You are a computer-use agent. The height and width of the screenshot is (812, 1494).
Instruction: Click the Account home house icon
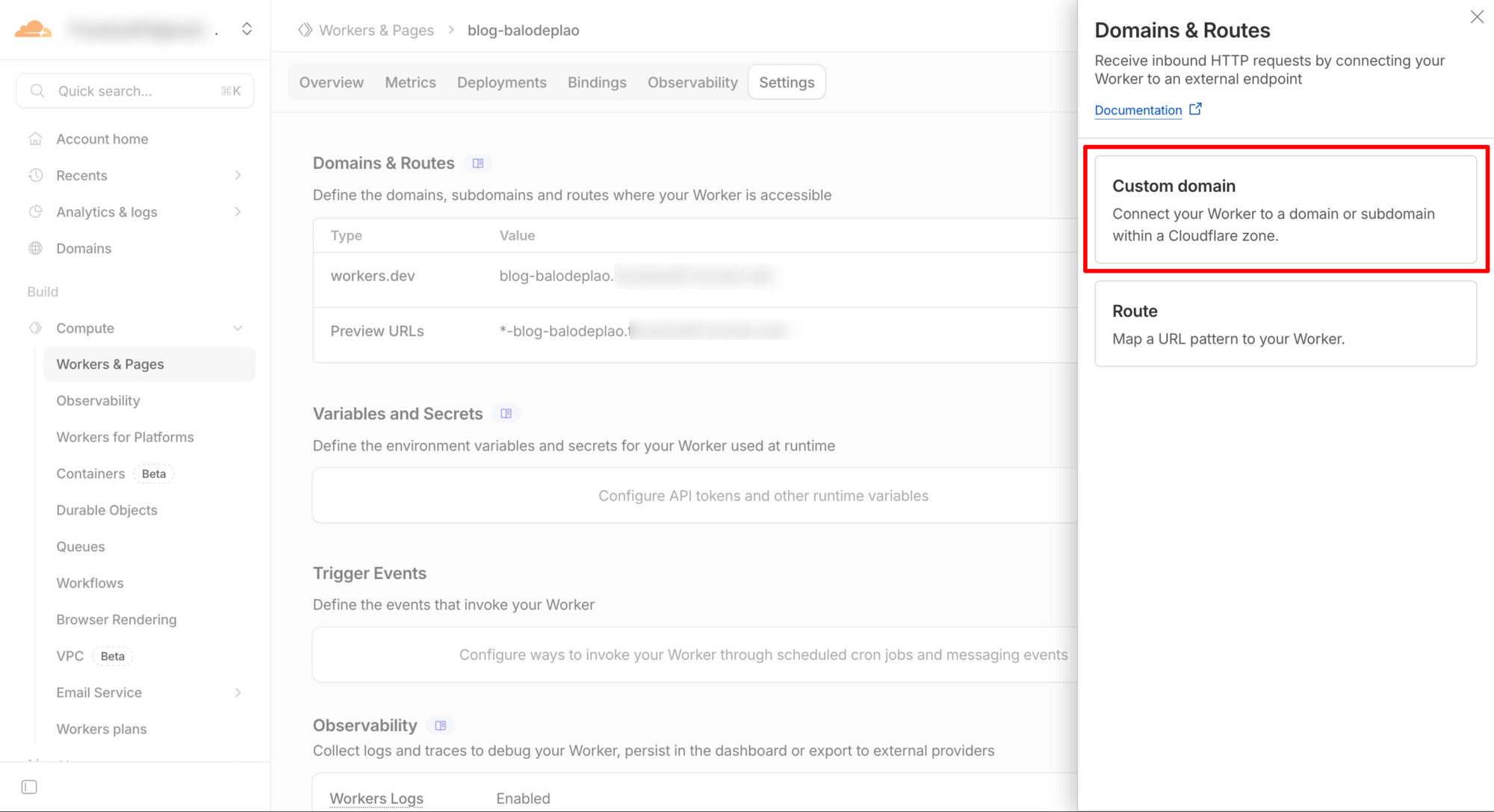coord(35,139)
